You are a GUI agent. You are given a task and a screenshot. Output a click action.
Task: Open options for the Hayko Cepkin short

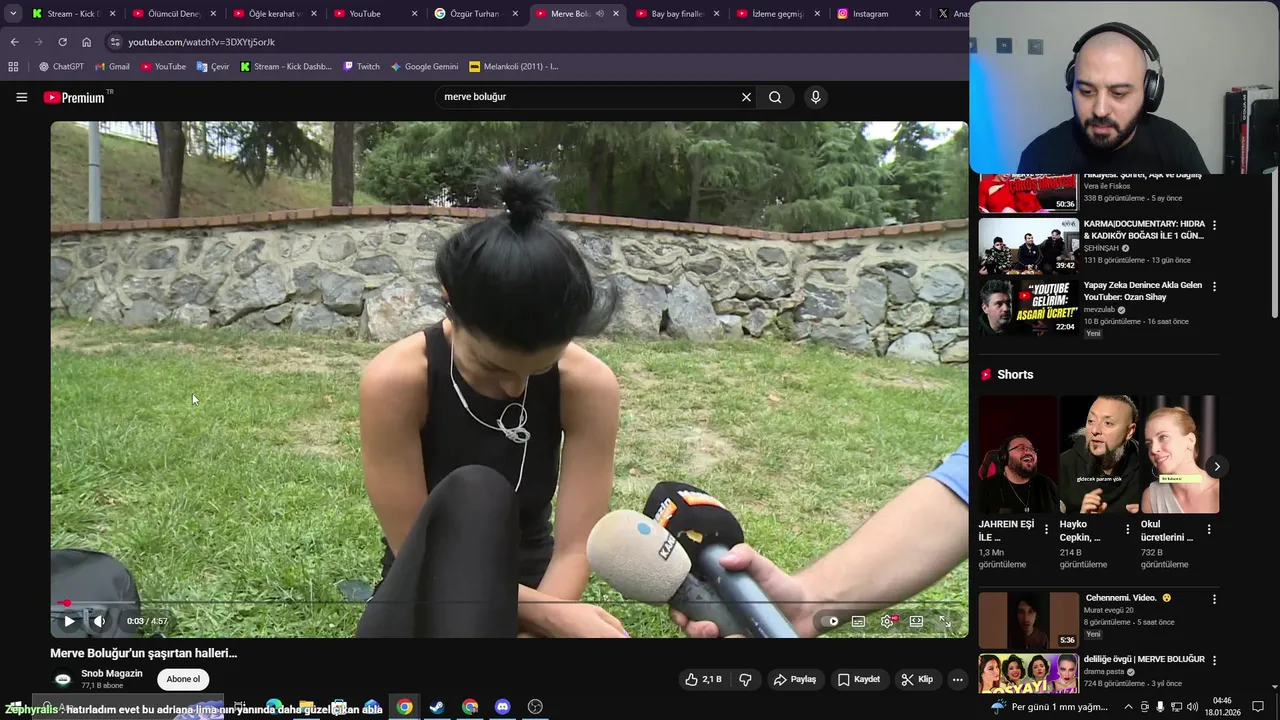(1128, 529)
